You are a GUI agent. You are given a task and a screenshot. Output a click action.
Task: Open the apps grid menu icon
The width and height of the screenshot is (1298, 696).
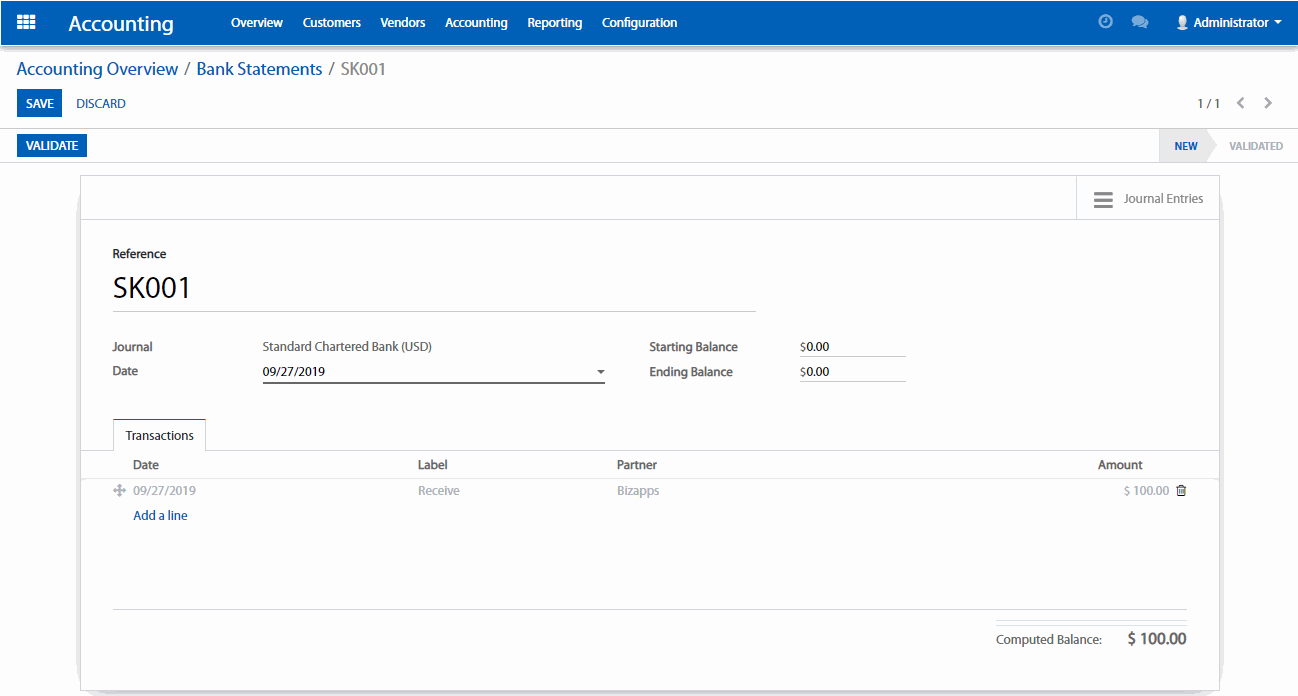point(26,22)
